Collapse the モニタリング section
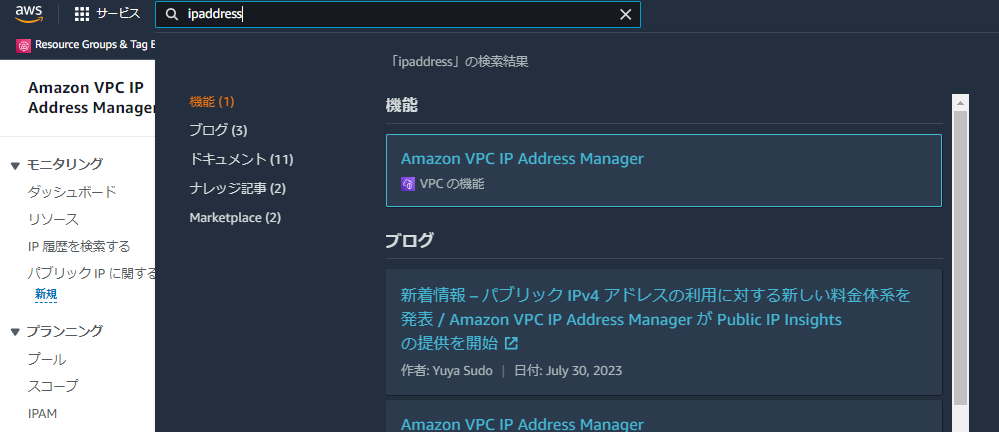 pyautogui.click(x=15, y=166)
